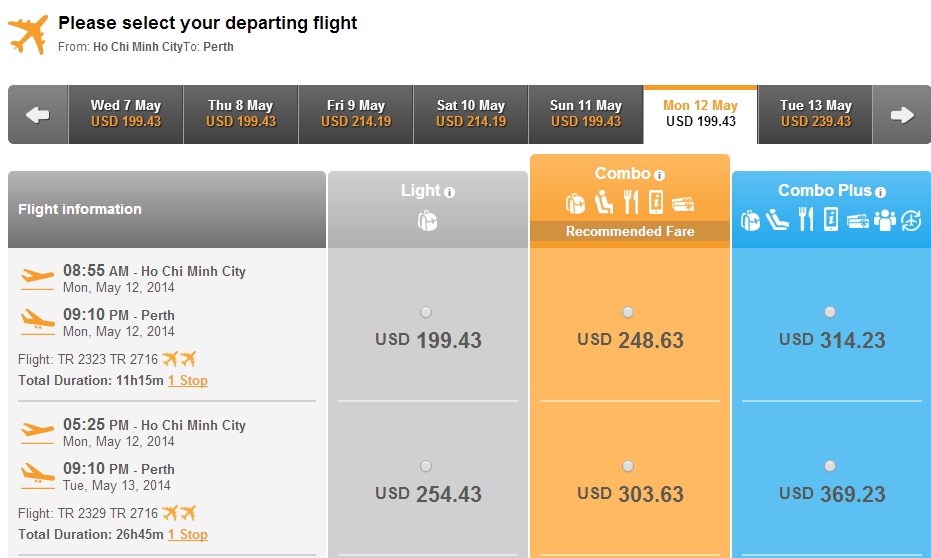Viewport: 931px width, 558px height.
Task: Go to previous dates with left arrow
Action: tap(38, 115)
